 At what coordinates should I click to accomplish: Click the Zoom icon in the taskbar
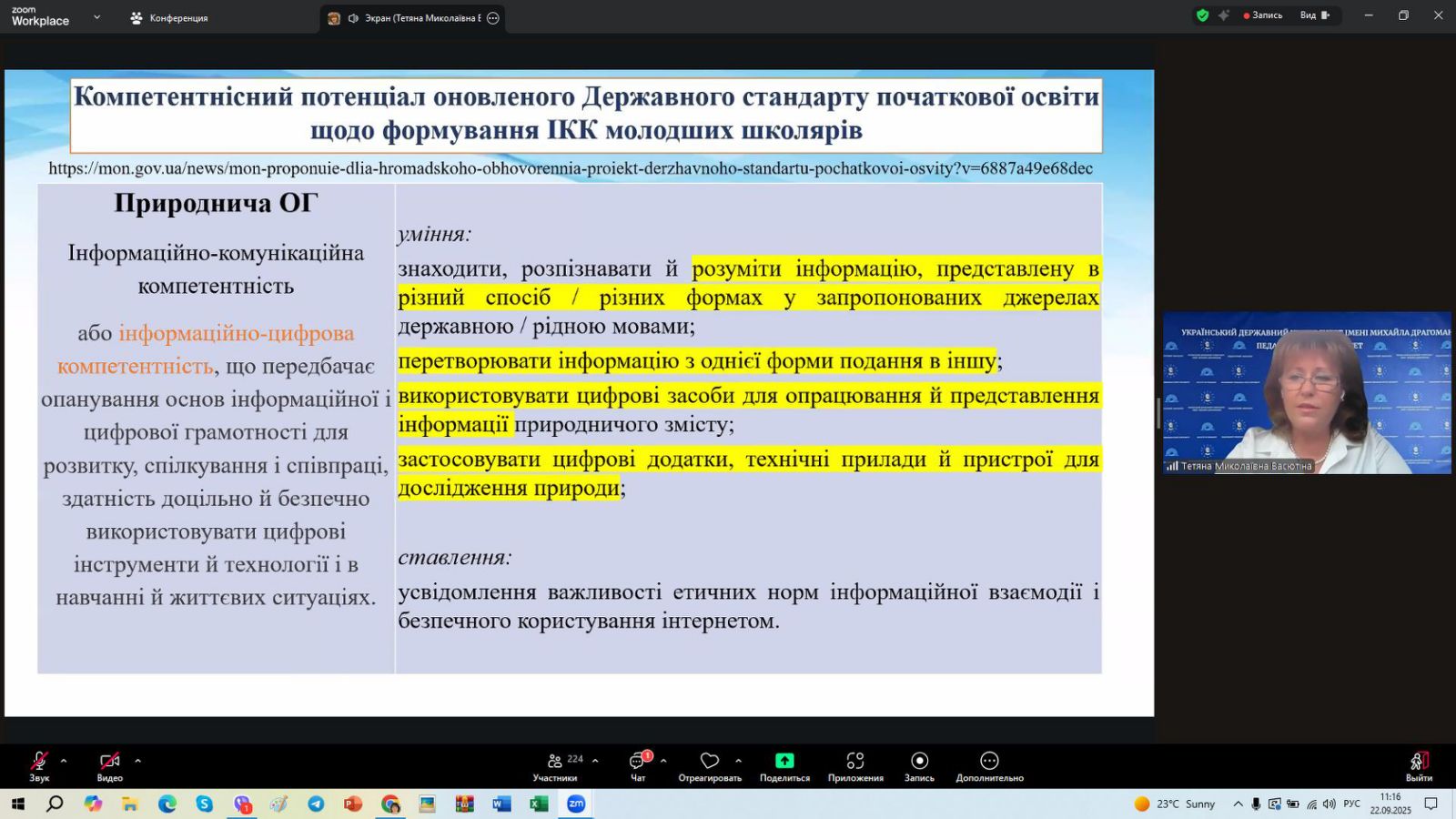(576, 804)
